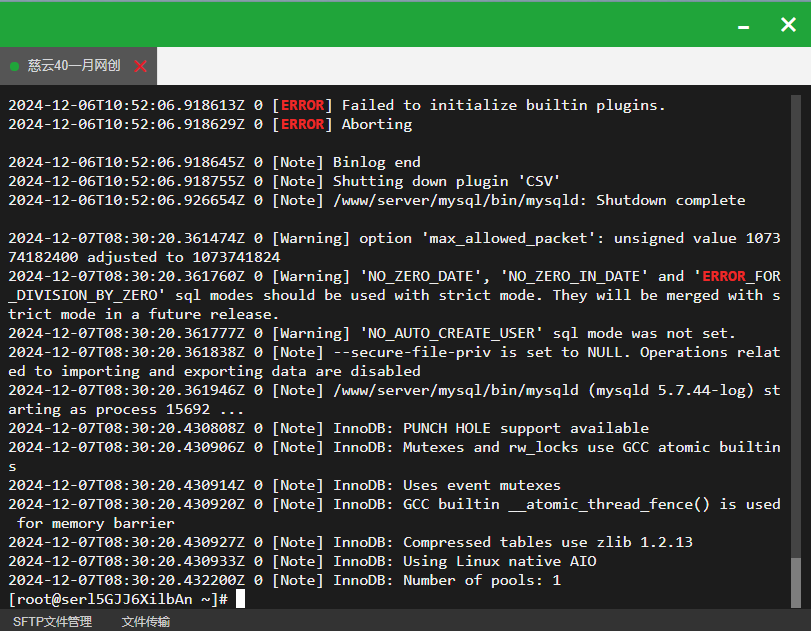Click the 'Shutdown complete' log line
Screen dimensions: 811x631
377,201
